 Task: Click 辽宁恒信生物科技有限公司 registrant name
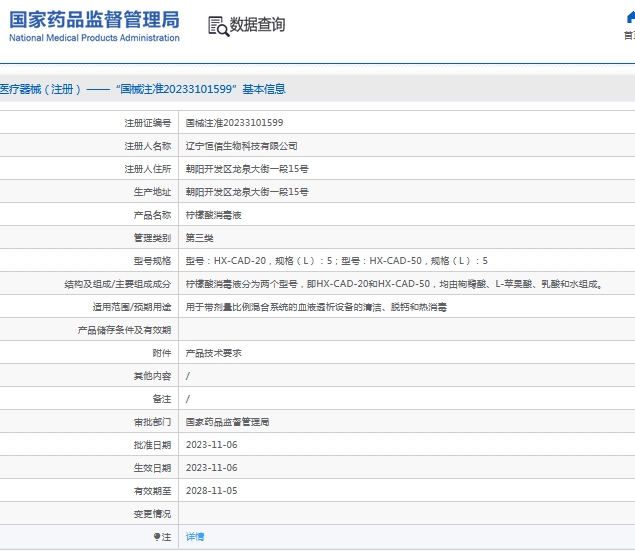tap(241, 146)
